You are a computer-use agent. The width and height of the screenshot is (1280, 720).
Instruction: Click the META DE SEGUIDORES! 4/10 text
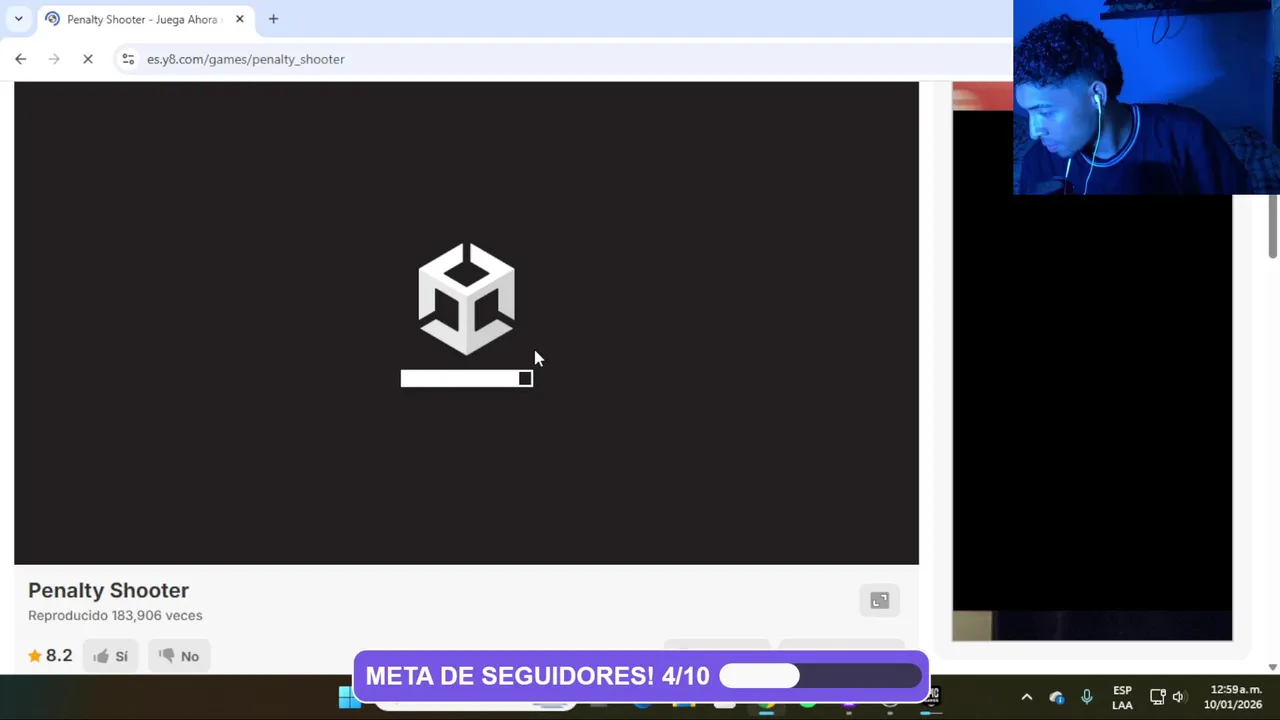[538, 676]
